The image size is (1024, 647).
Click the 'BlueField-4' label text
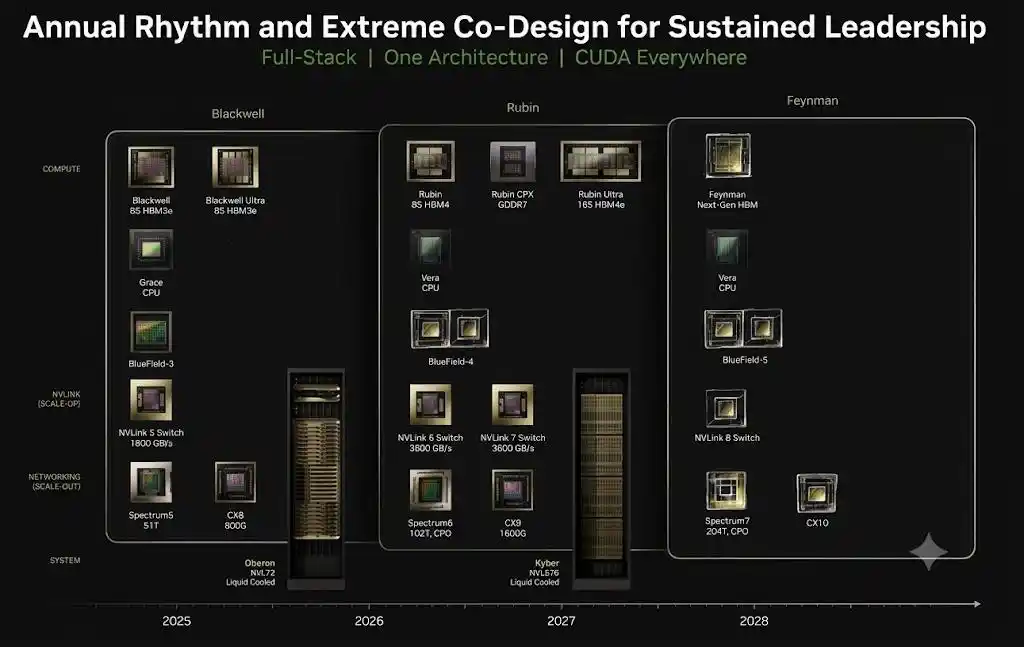click(451, 362)
